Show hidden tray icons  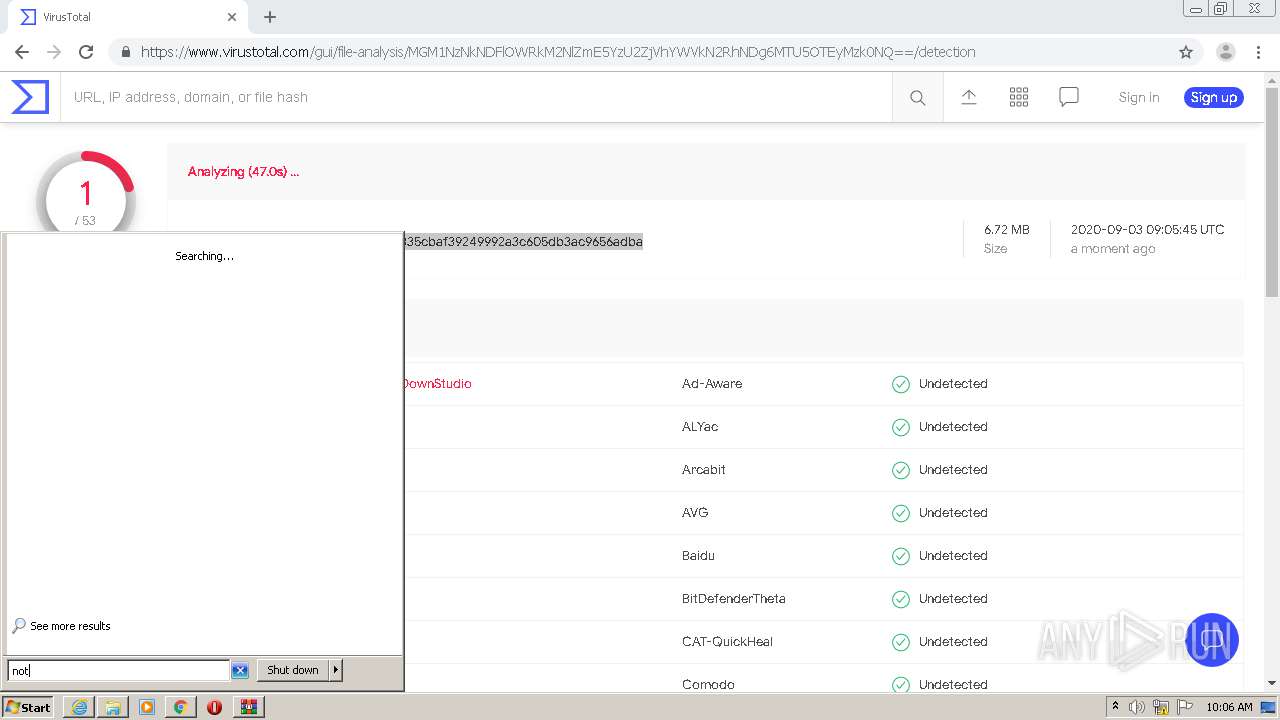point(1115,707)
